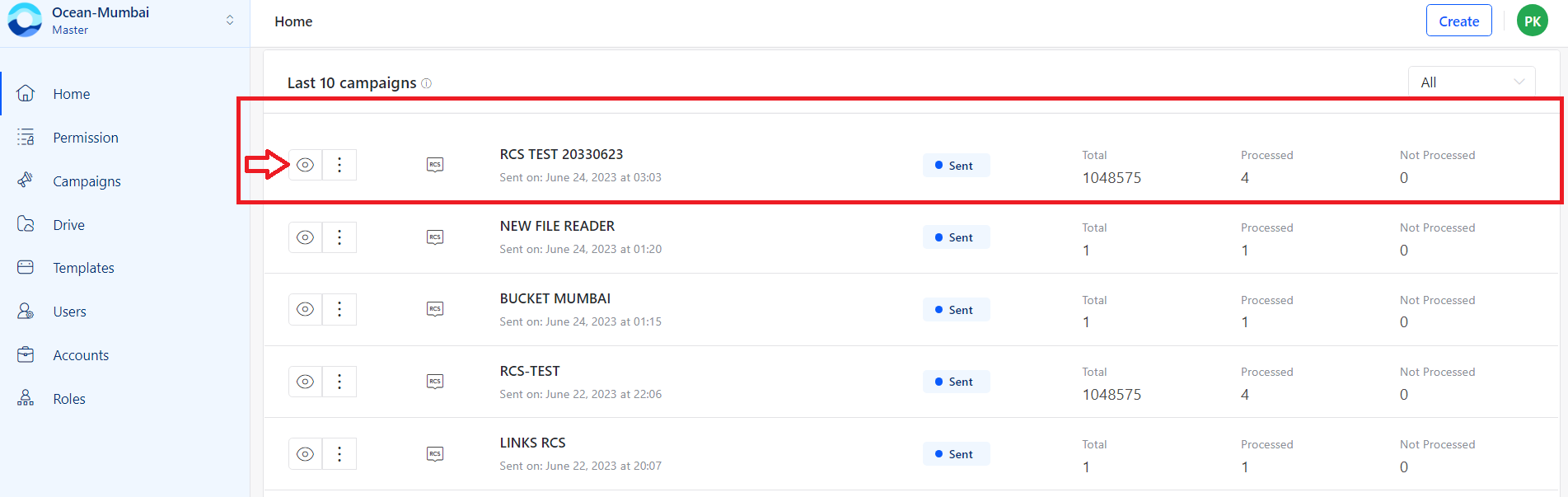Open the RCS-TEST campaign title
The width and height of the screenshot is (1568, 497).
click(x=530, y=371)
